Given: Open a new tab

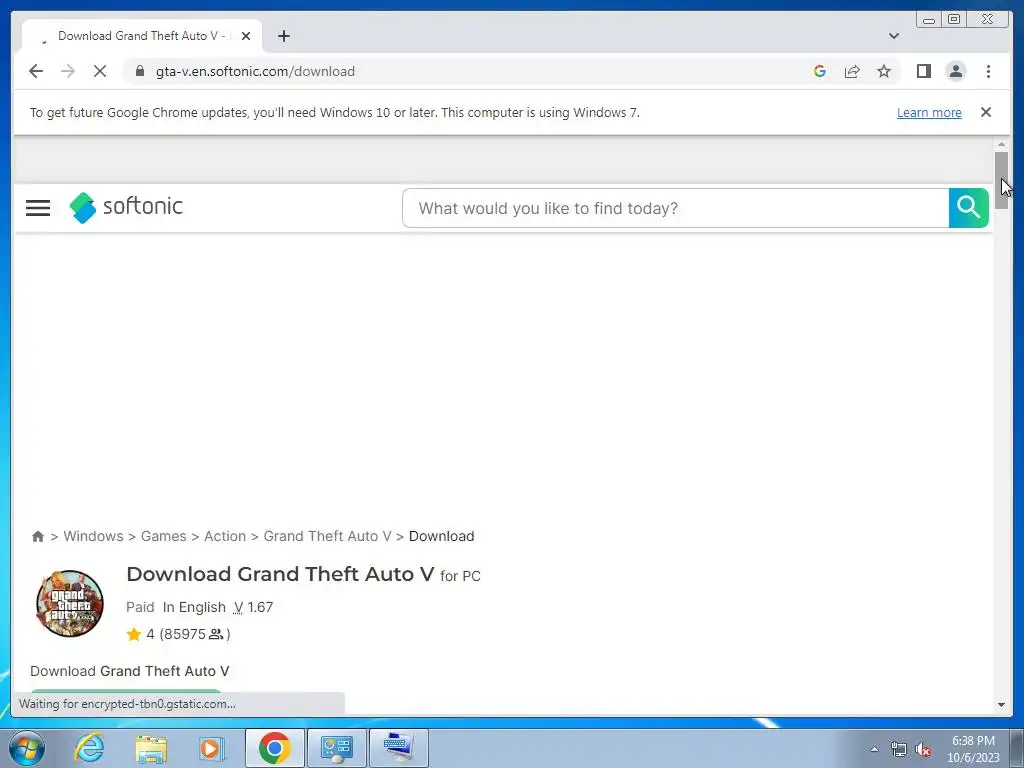Looking at the screenshot, I should 283,36.
